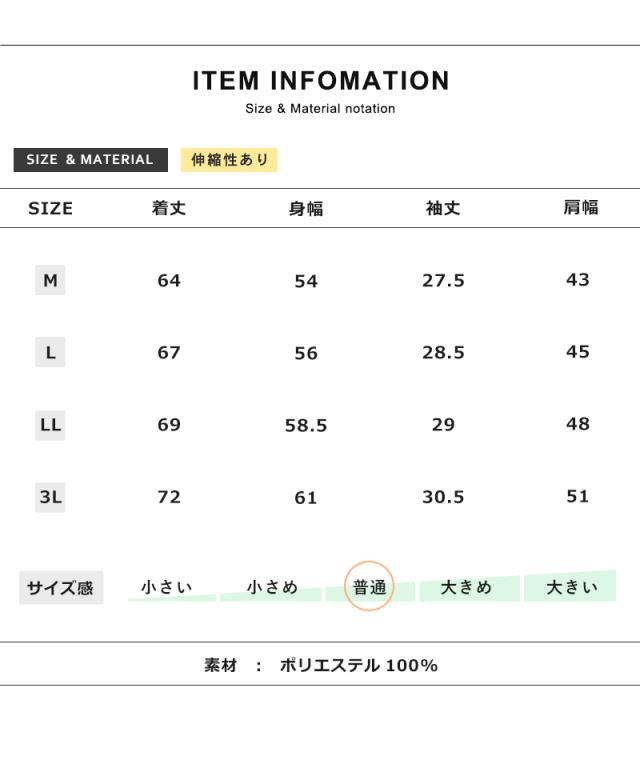This screenshot has width=640, height=760.
Task: Click the 着丈 column header
Action: (x=169, y=209)
